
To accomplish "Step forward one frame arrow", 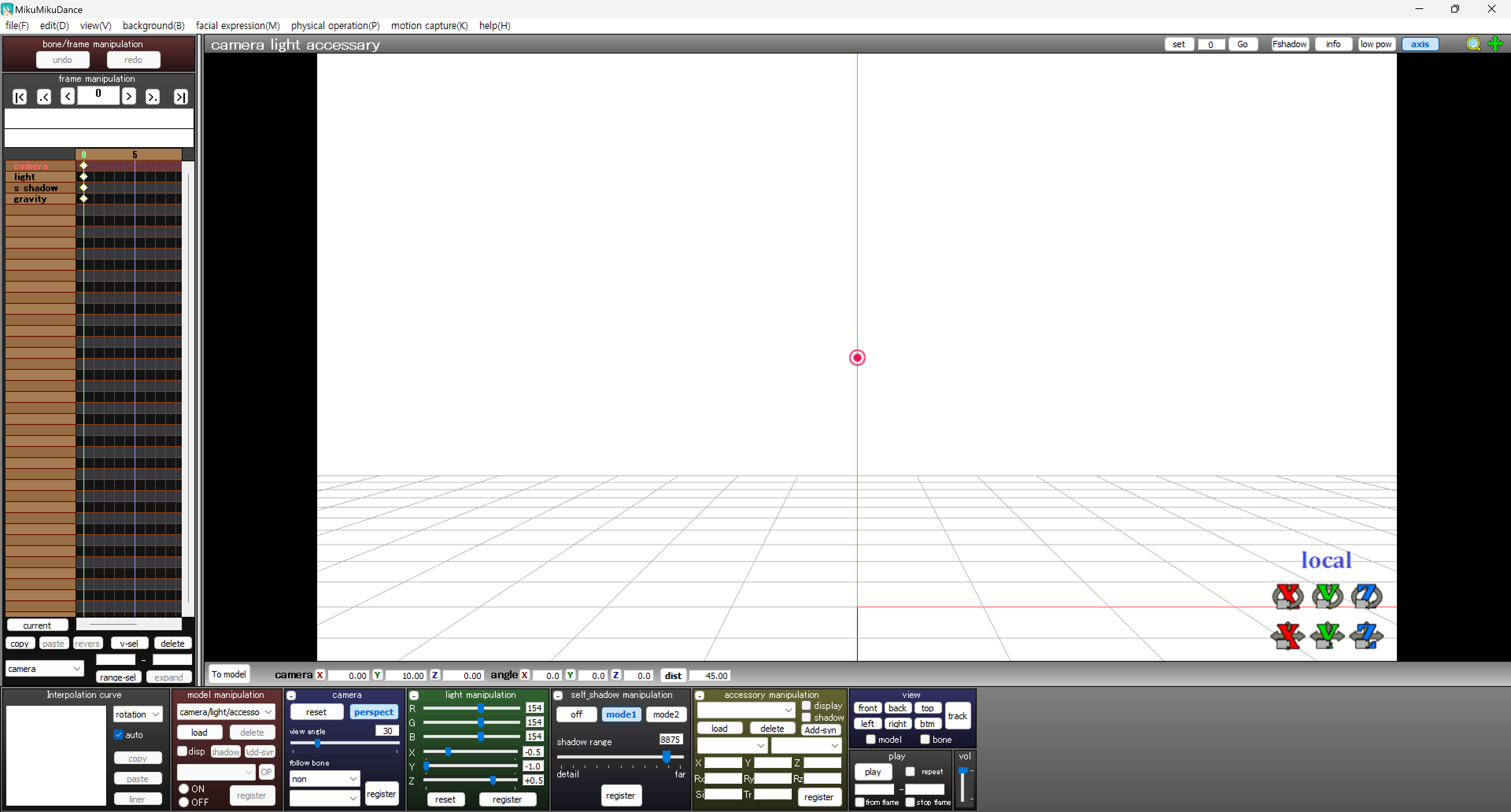I will [x=128, y=96].
